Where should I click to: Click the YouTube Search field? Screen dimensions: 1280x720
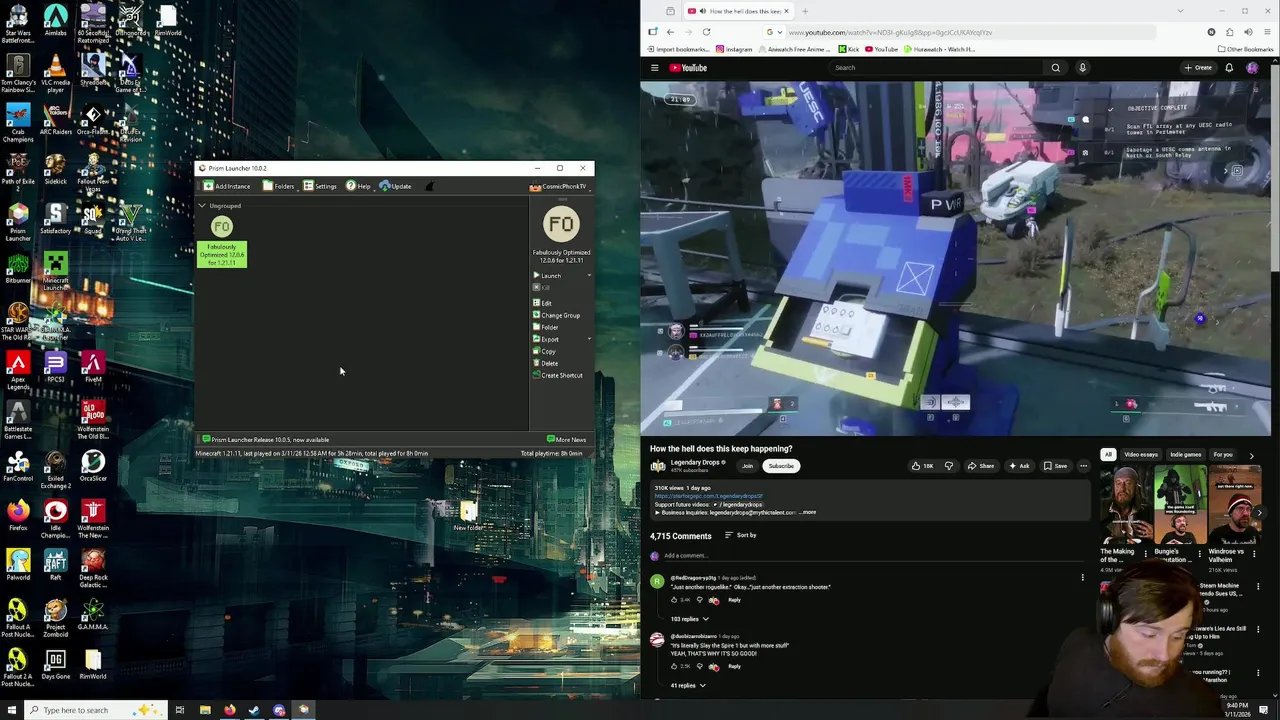coord(935,68)
